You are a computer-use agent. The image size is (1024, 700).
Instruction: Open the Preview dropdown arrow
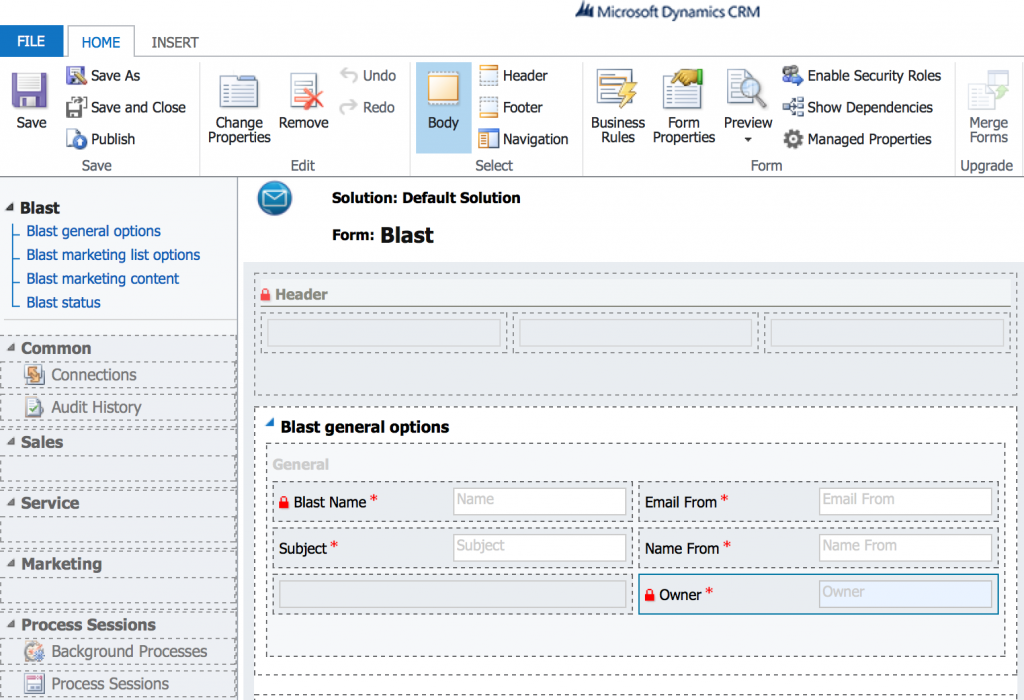click(748, 140)
